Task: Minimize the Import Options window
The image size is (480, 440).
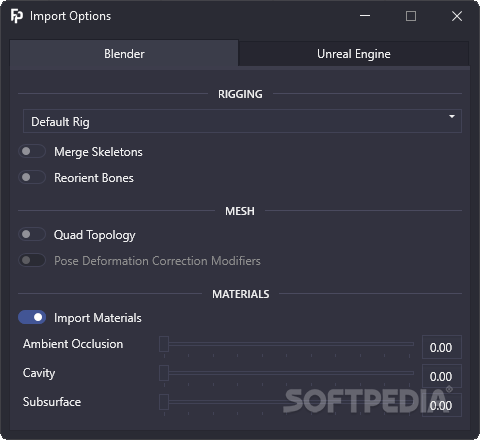Action: [365, 16]
